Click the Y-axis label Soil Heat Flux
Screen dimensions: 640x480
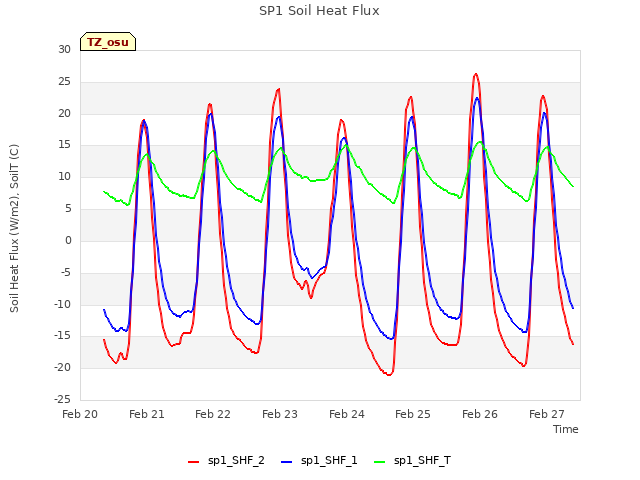14,228
